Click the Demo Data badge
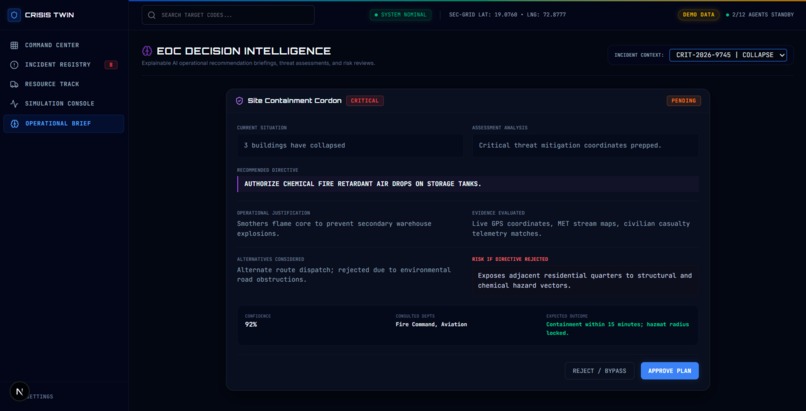Image resolution: width=806 pixels, height=411 pixels. click(x=699, y=15)
